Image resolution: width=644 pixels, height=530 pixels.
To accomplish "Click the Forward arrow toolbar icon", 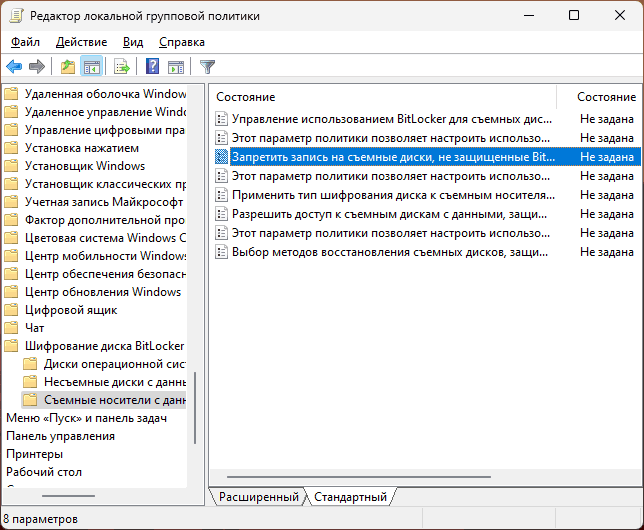I will click(37, 66).
